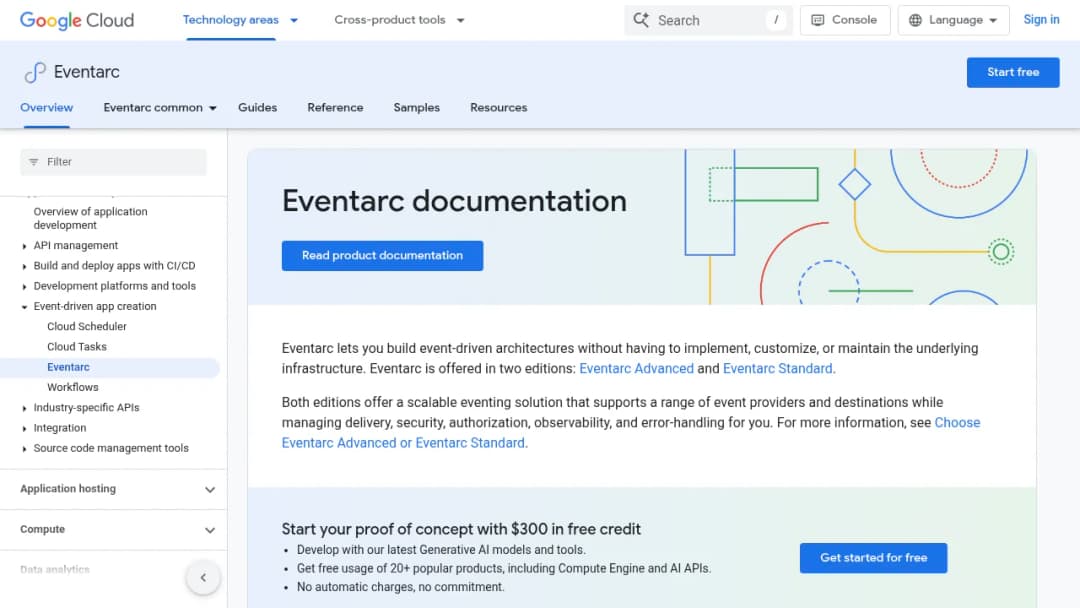Select Cloud Tasks in the sidebar

(76, 347)
